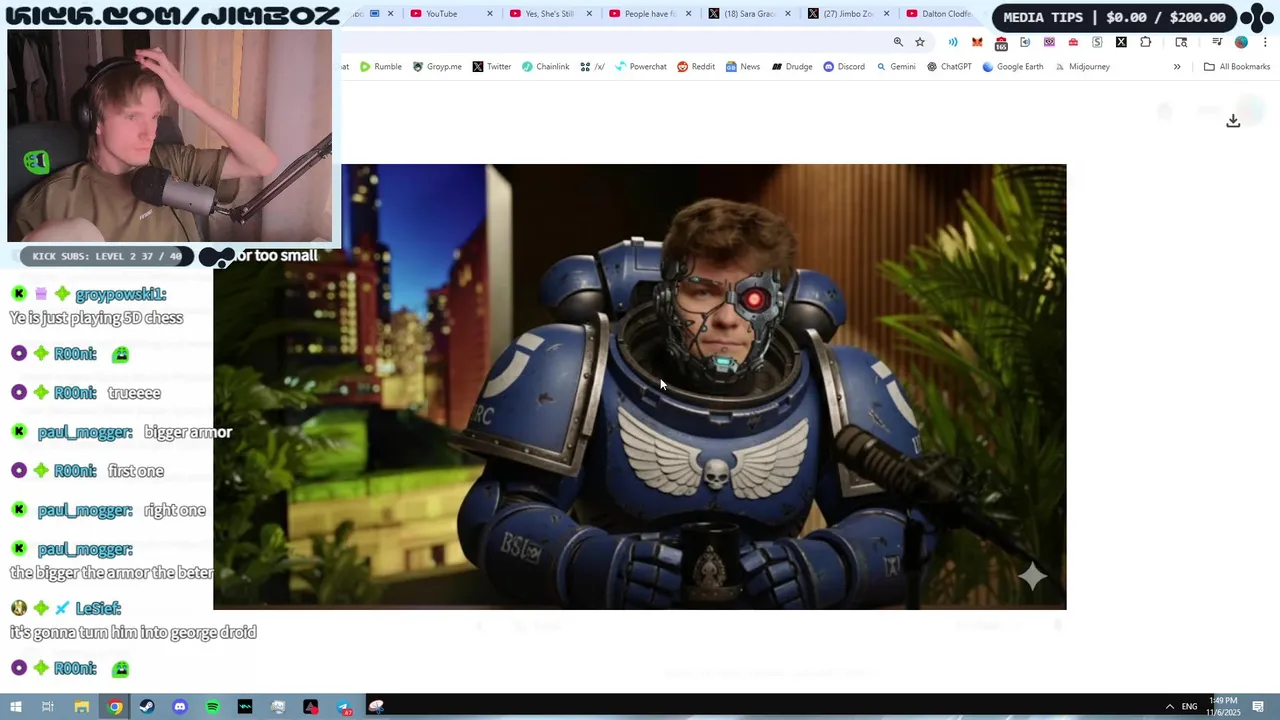
Task: Open the Gemini bookmark
Action: point(895,67)
